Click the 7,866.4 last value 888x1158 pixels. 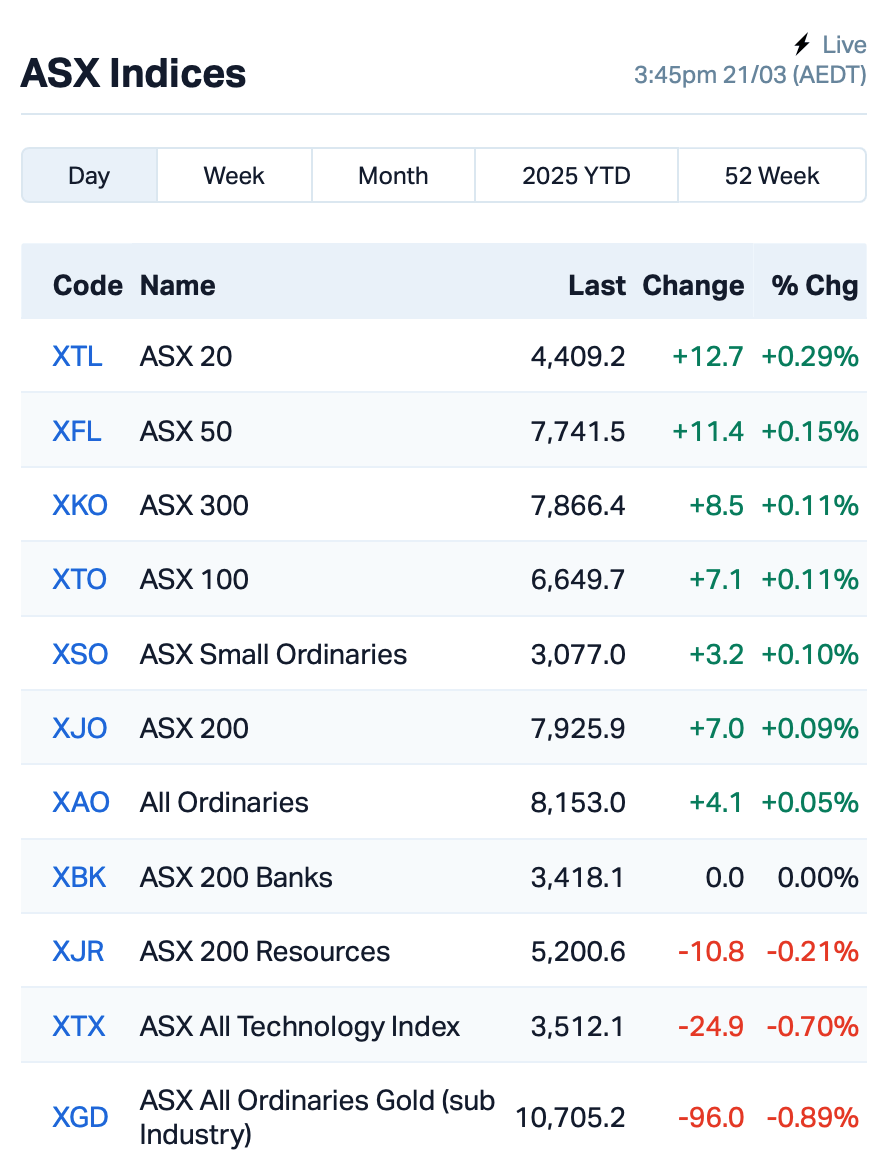pos(578,506)
